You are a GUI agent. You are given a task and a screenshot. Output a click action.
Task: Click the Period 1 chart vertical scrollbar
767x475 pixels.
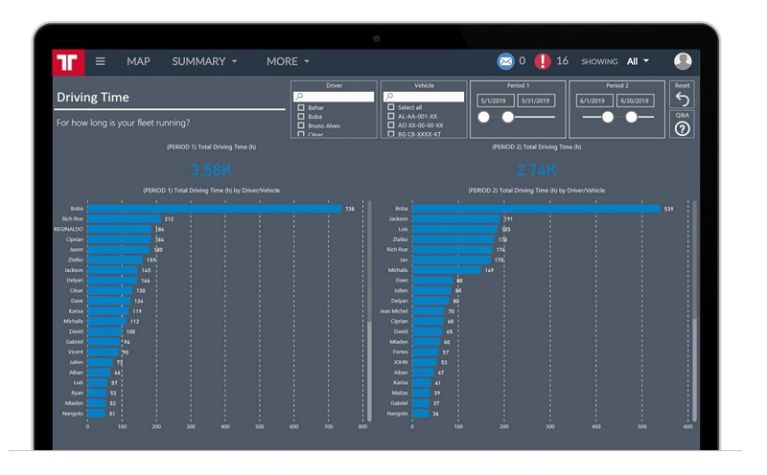point(369,311)
